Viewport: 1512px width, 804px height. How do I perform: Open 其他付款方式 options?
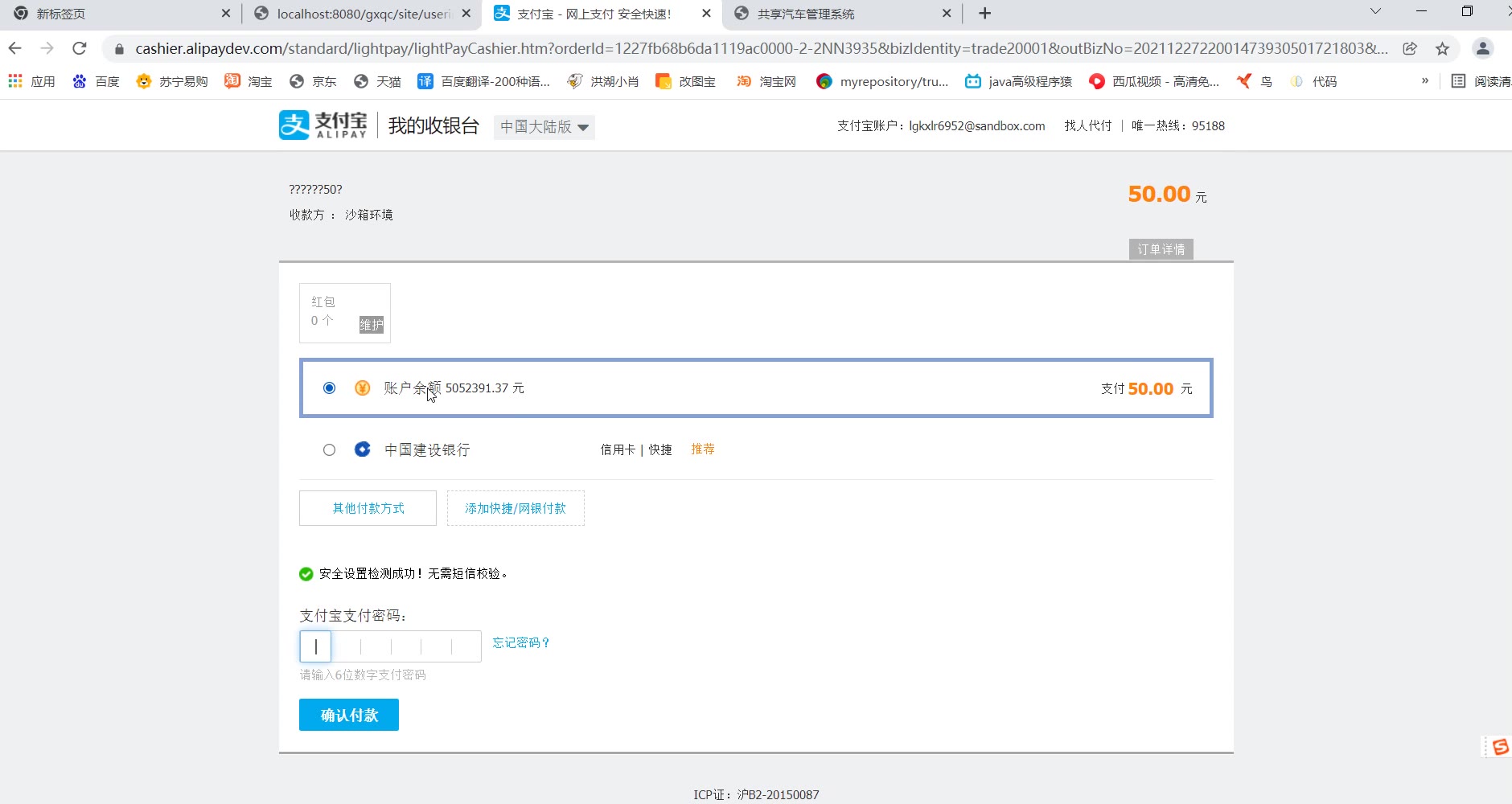(368, 508)
